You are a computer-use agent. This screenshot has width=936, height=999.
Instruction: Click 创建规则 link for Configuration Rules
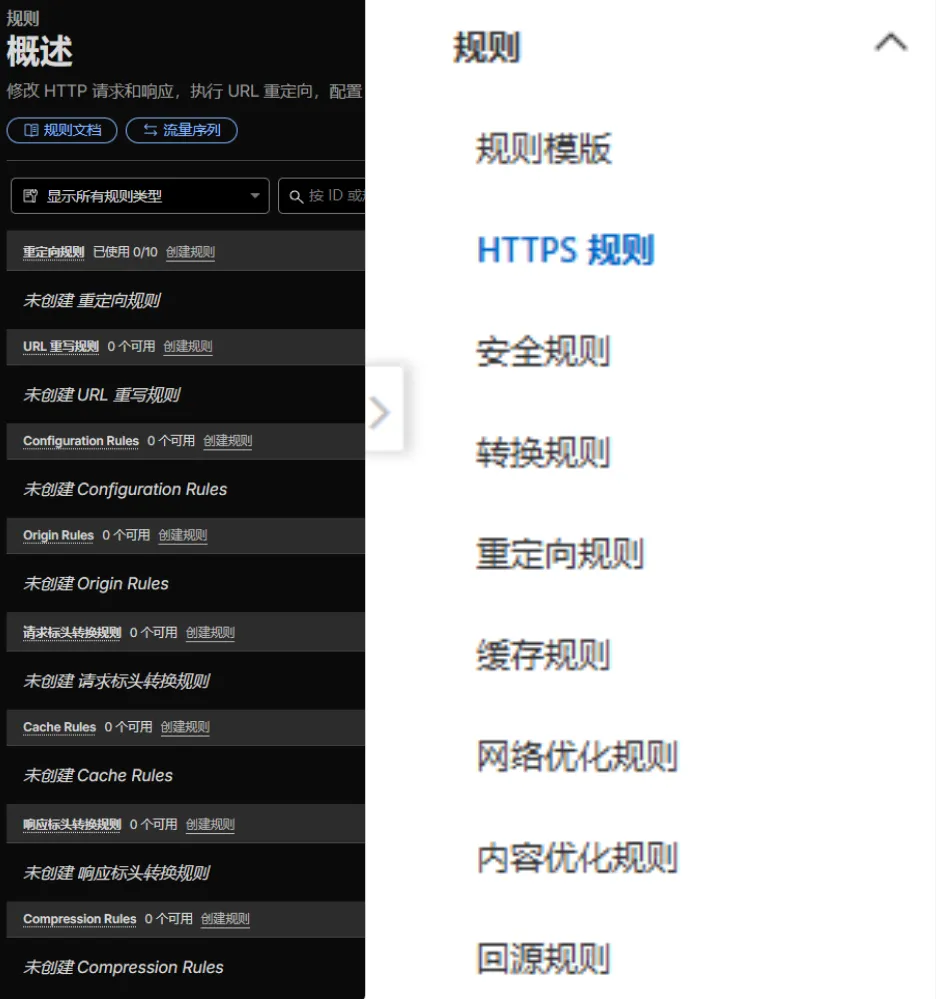coord(227,441)
